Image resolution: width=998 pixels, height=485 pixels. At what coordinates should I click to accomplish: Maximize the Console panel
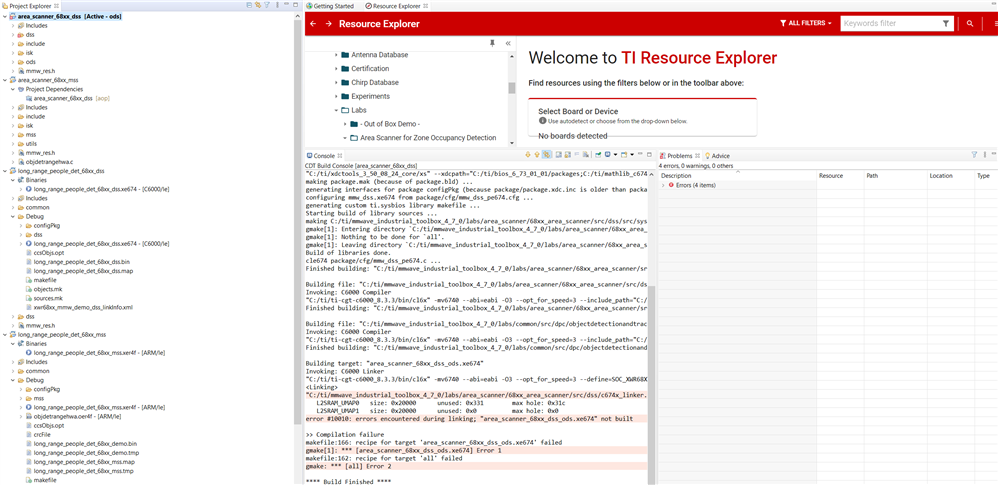point(649,155)
